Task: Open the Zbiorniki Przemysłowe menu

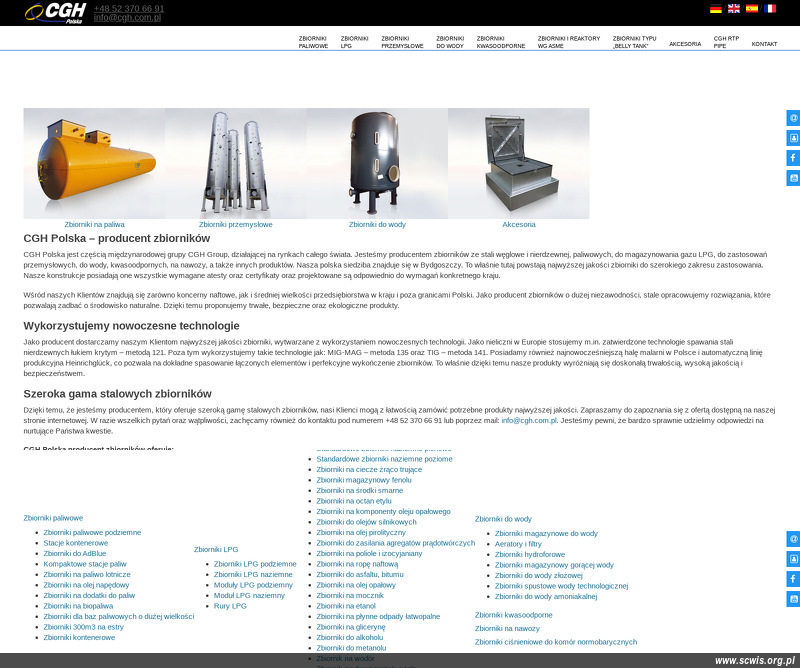Action: (x=402, y=42)
